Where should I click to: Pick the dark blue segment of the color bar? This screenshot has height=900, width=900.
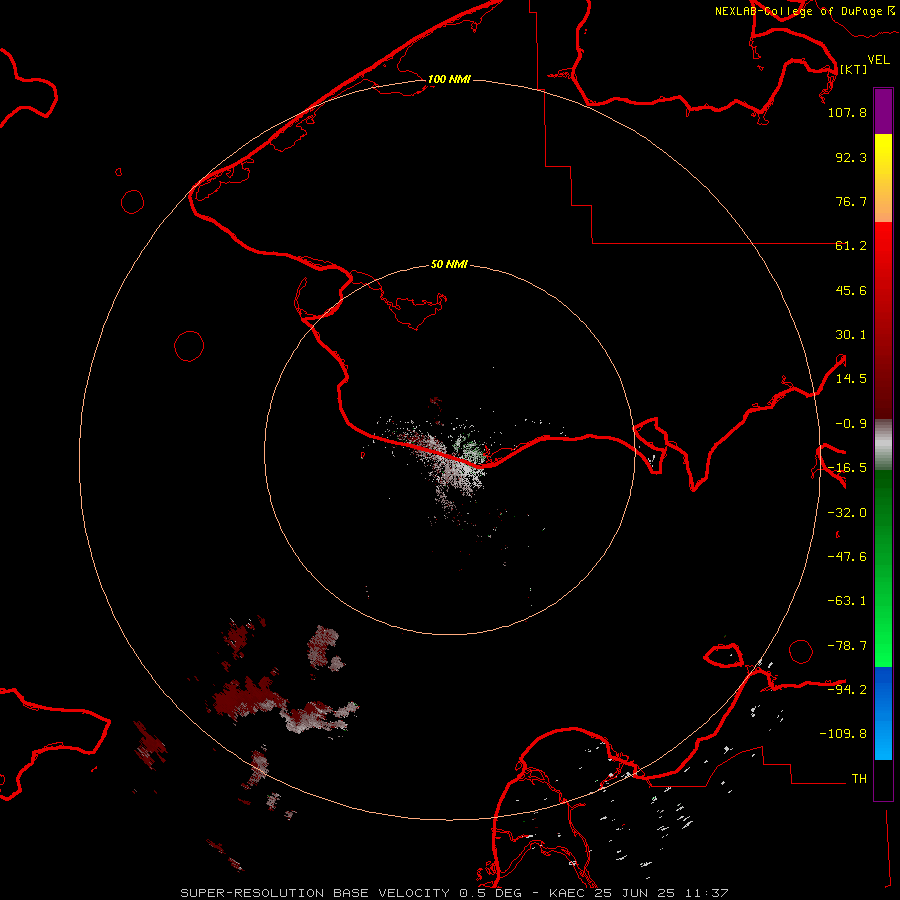[883, 689]
